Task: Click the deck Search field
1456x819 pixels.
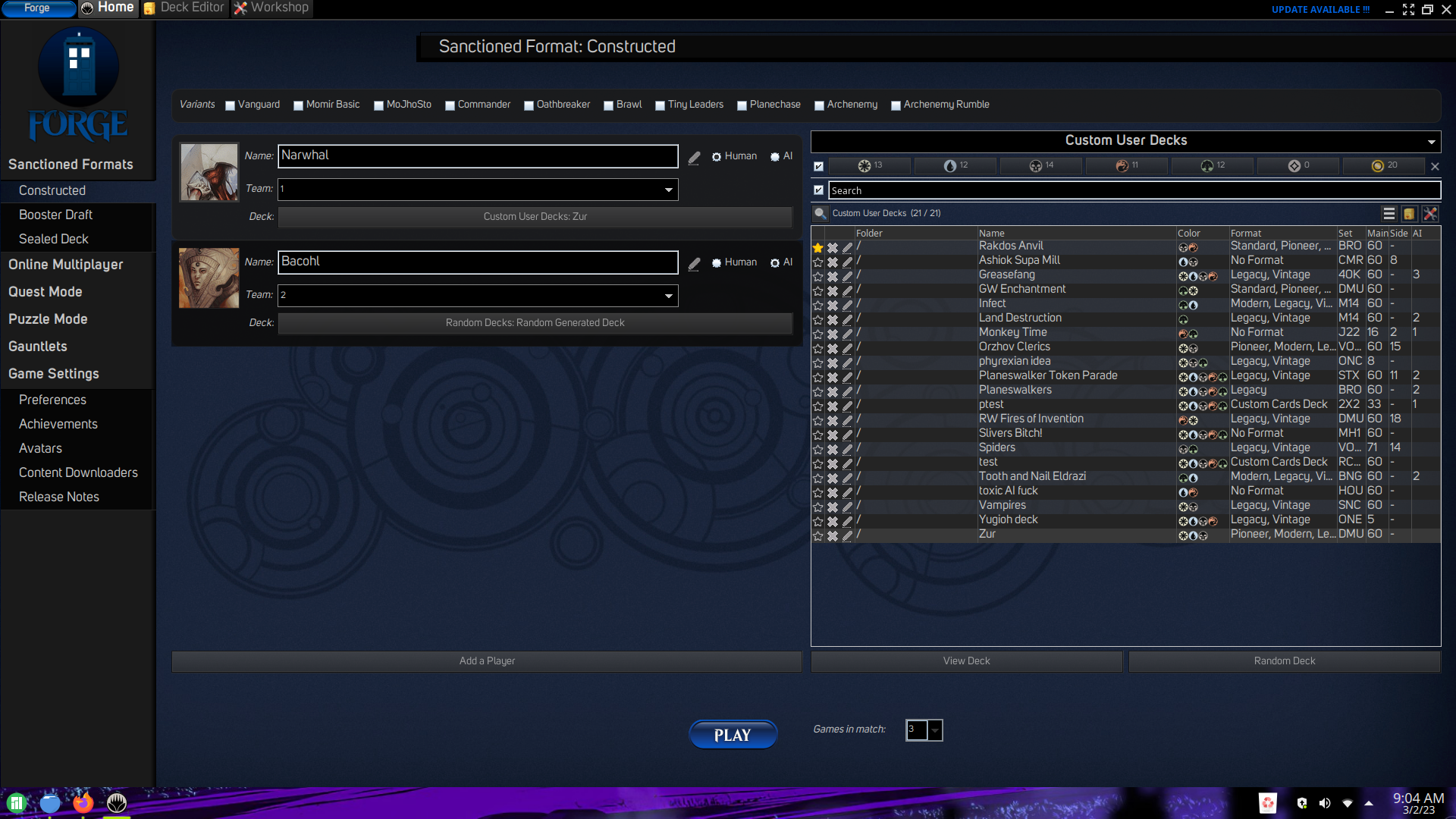Action: (x=1133, y=190)
